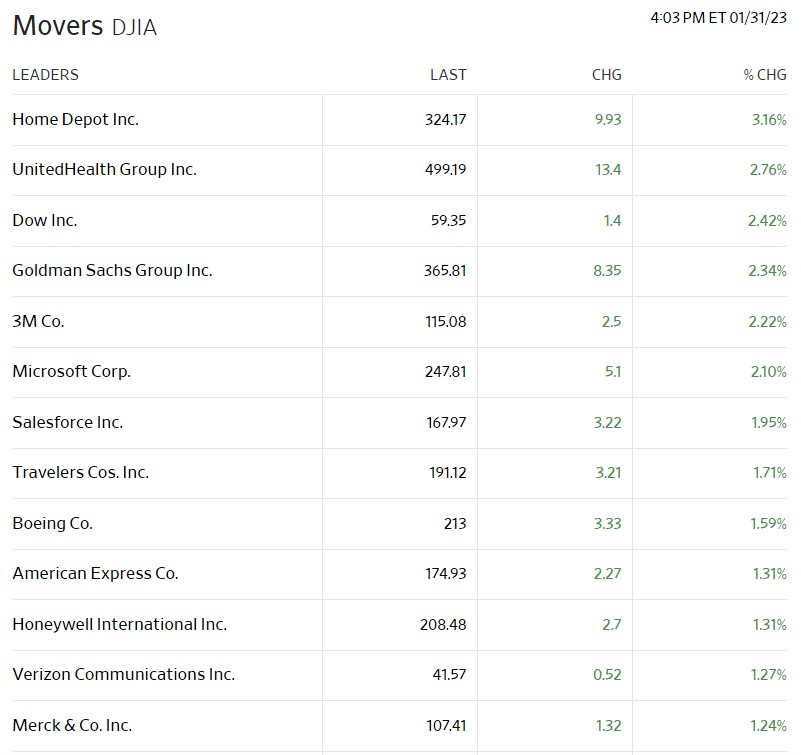The image size is (801, 755).
Task: Select UnitedHealth change value 13.4
Action: 608,170
